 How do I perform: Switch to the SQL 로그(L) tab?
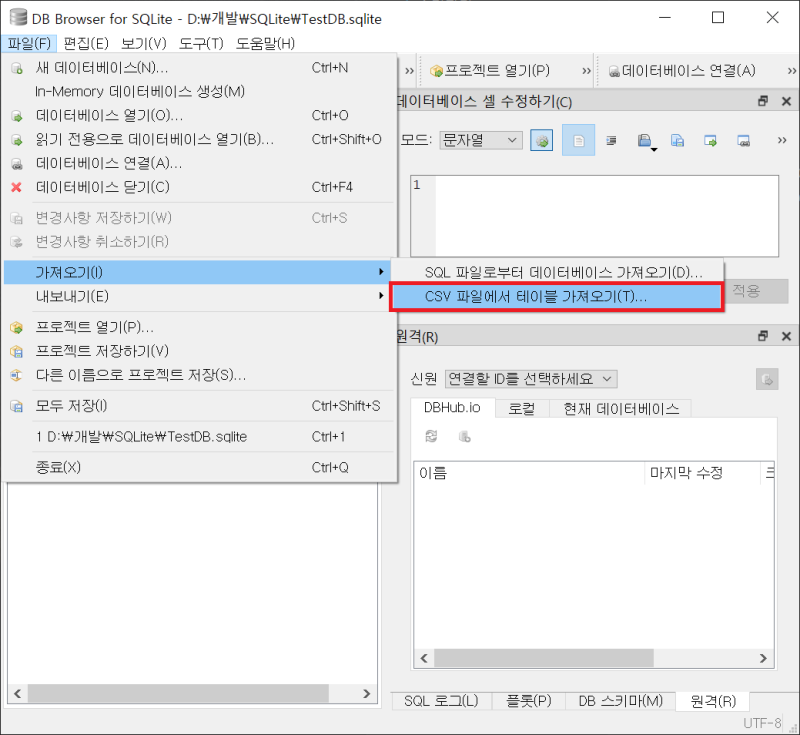(441, 701)
